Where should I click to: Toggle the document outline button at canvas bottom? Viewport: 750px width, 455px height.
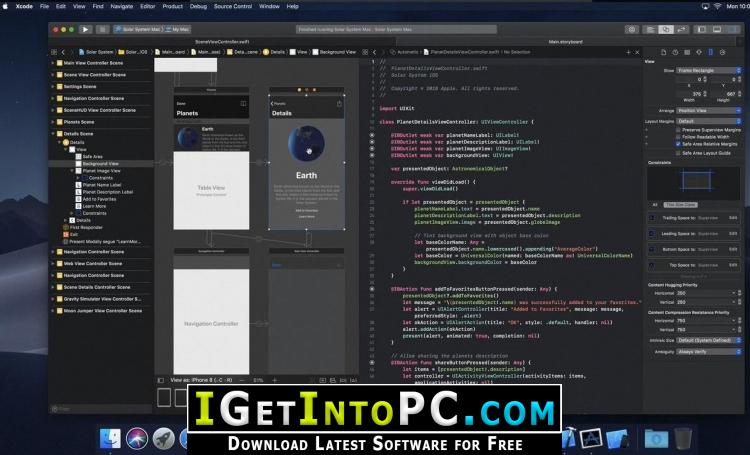point(161,380)
